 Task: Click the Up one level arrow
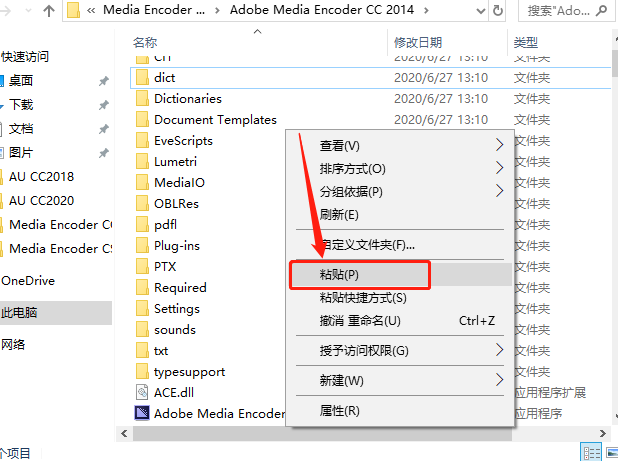[49, 11]
